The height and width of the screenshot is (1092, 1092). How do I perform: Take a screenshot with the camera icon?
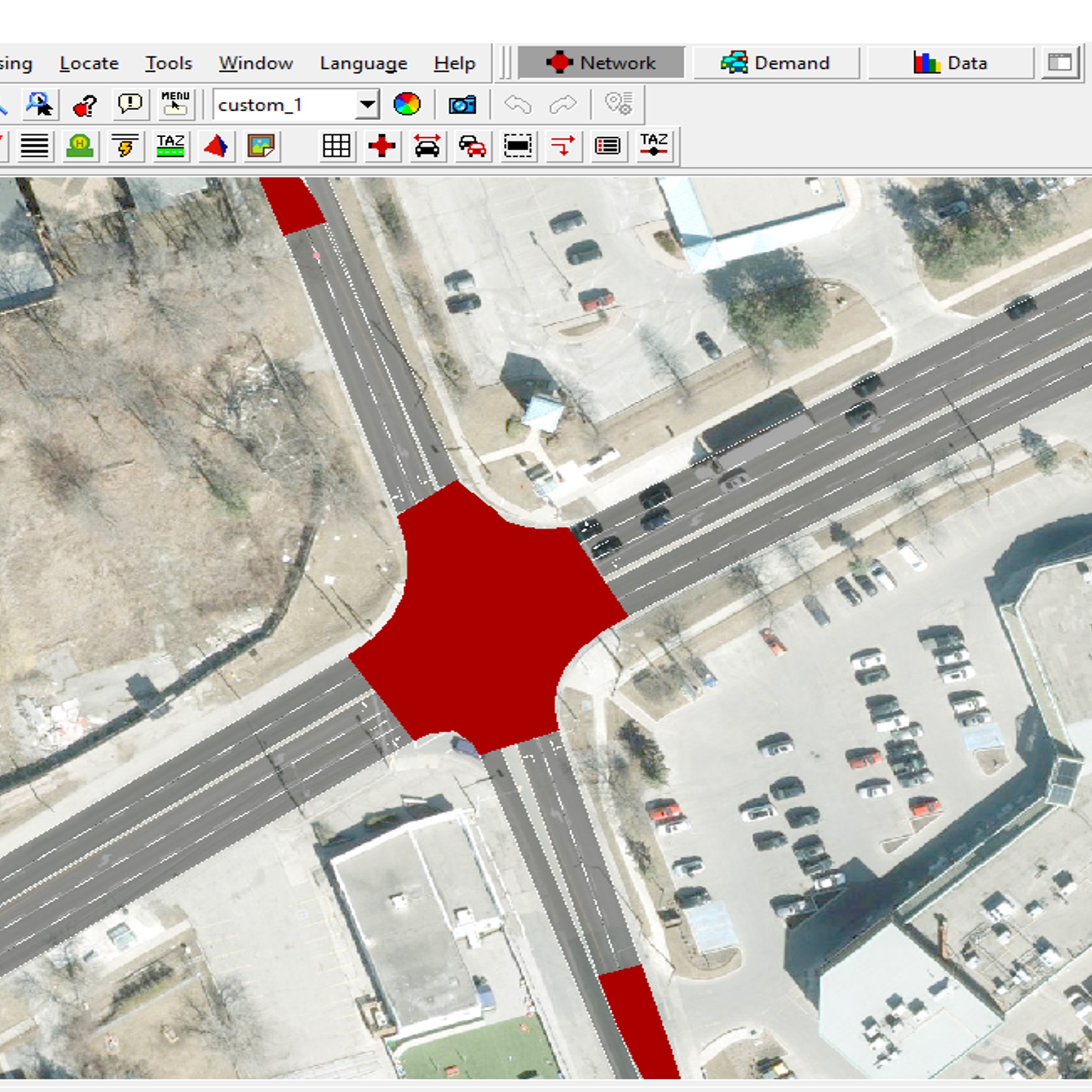pyautogui.click(x=462, y=105)
